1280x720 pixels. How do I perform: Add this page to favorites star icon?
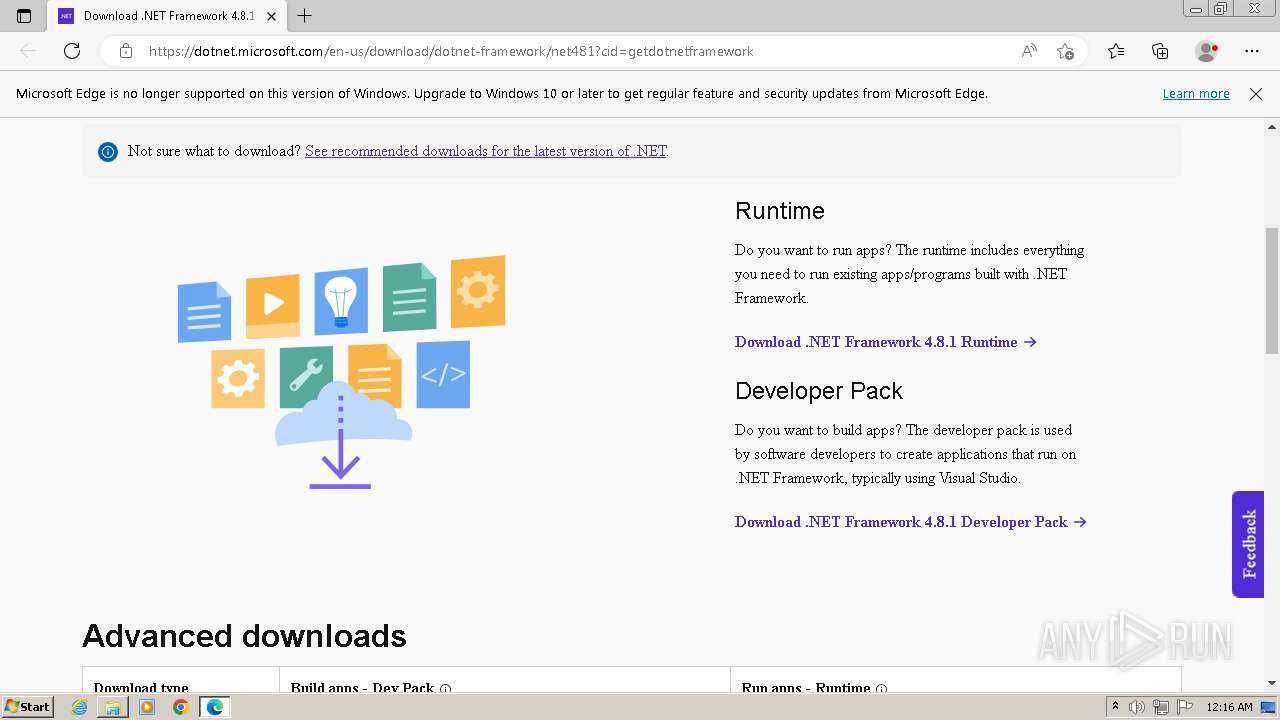(x=1065, y=51)
